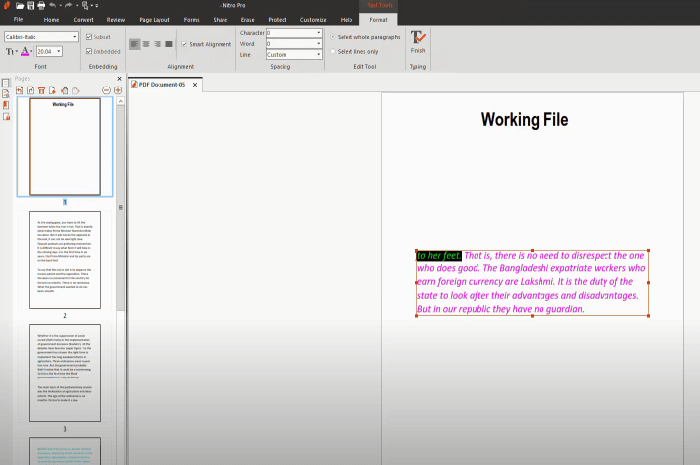Zoom in page thumbnails with plus icon

(x=118, y=90)
